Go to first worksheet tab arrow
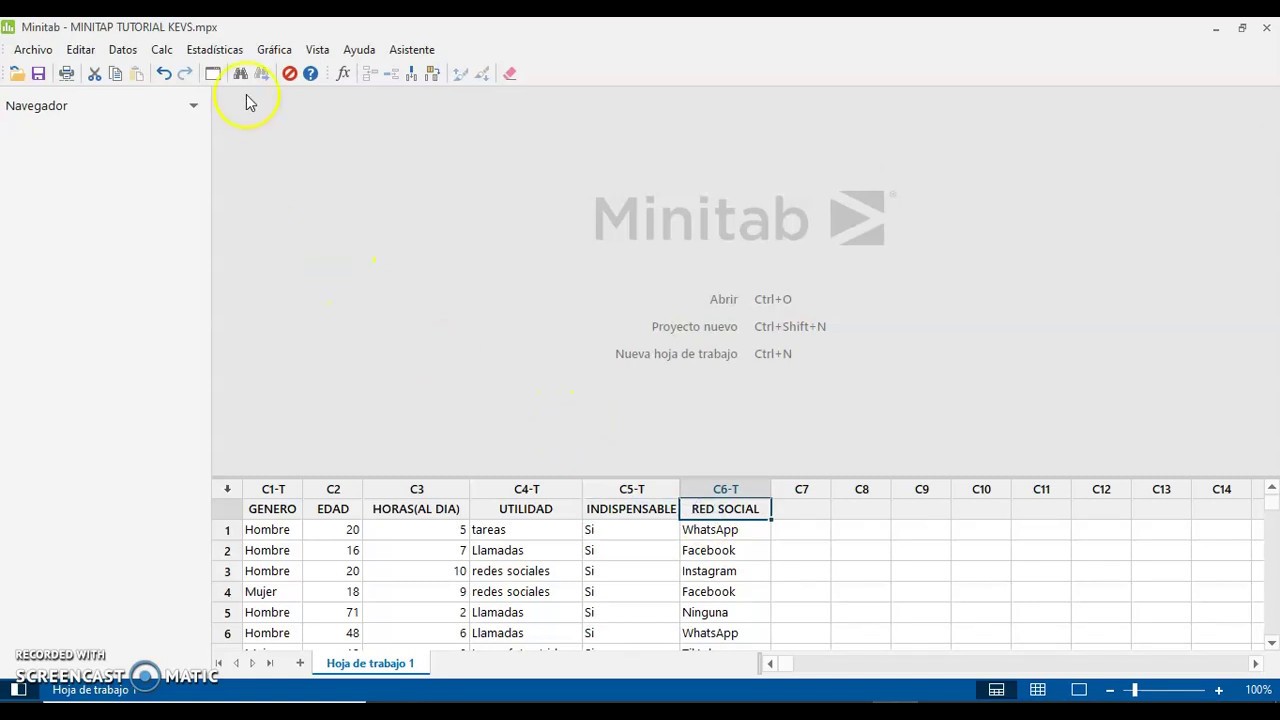Screen dimensions: 1280x720 point(219,663)
